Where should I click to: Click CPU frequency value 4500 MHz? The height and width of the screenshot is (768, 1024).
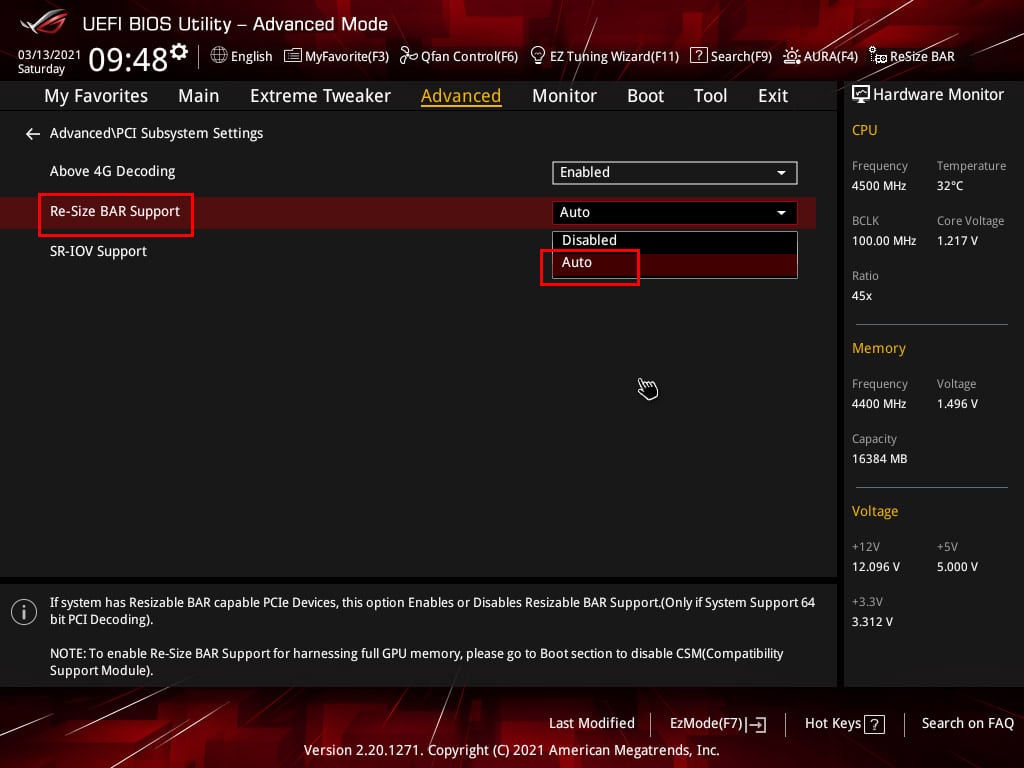(878, 185)
